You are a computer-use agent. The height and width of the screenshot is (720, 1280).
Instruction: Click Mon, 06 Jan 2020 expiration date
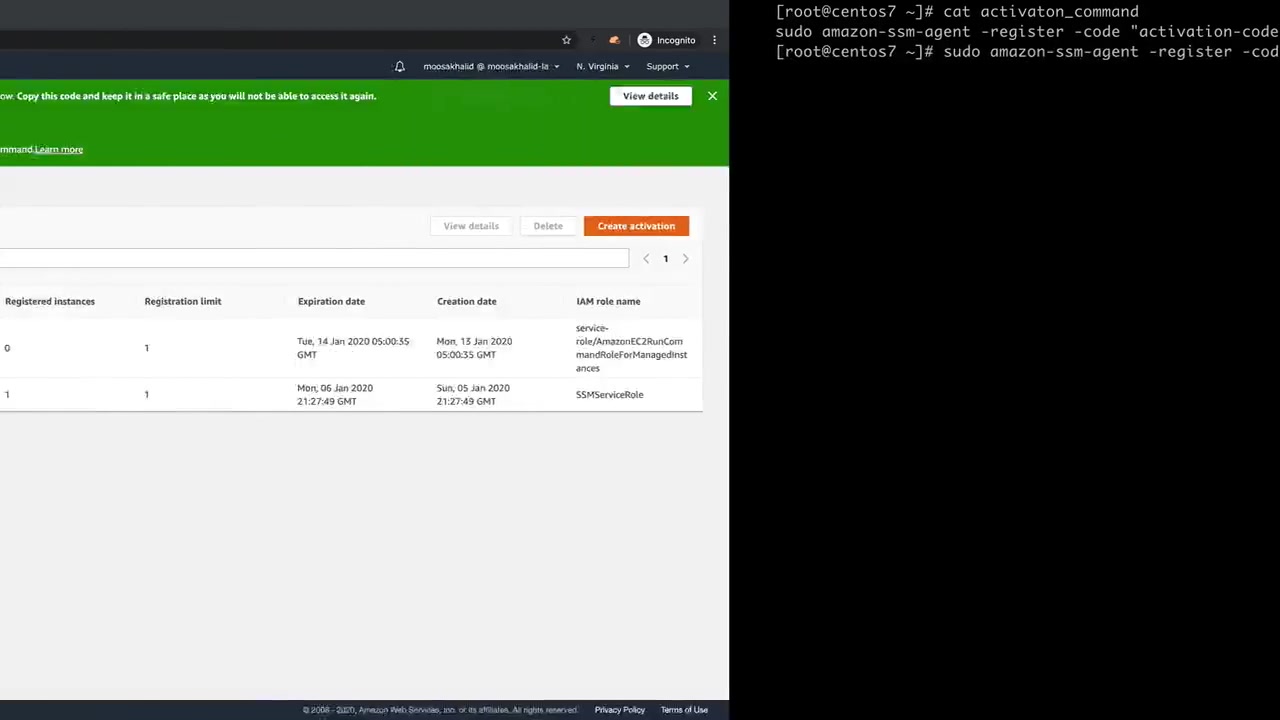335,395
